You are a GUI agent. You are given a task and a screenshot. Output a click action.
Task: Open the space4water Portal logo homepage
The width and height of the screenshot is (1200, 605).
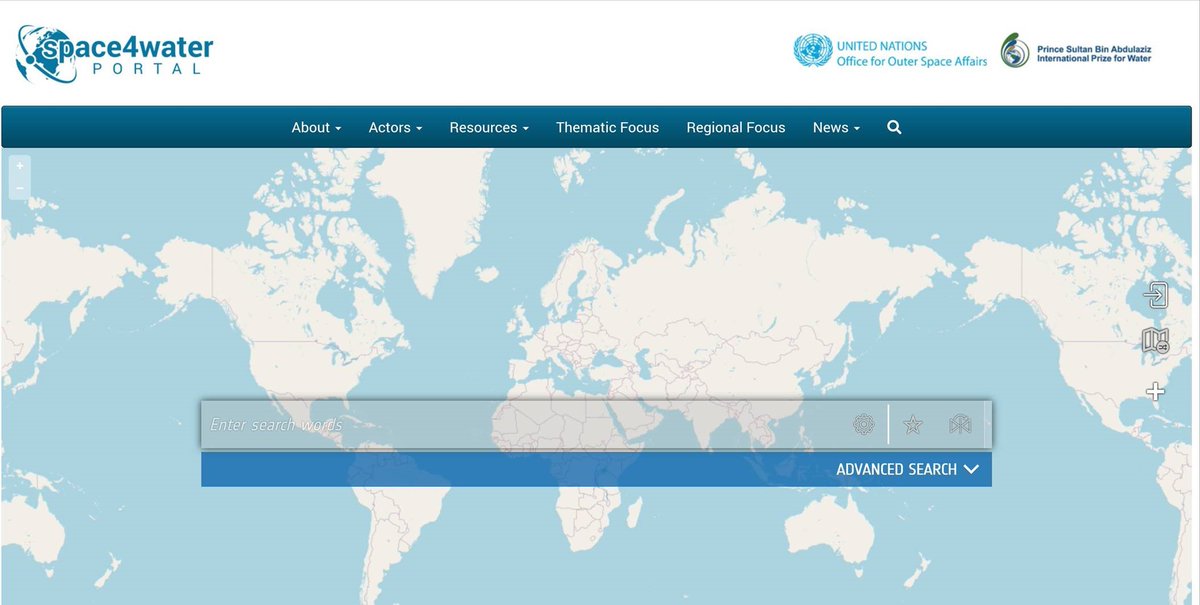[x=115, y=54]
